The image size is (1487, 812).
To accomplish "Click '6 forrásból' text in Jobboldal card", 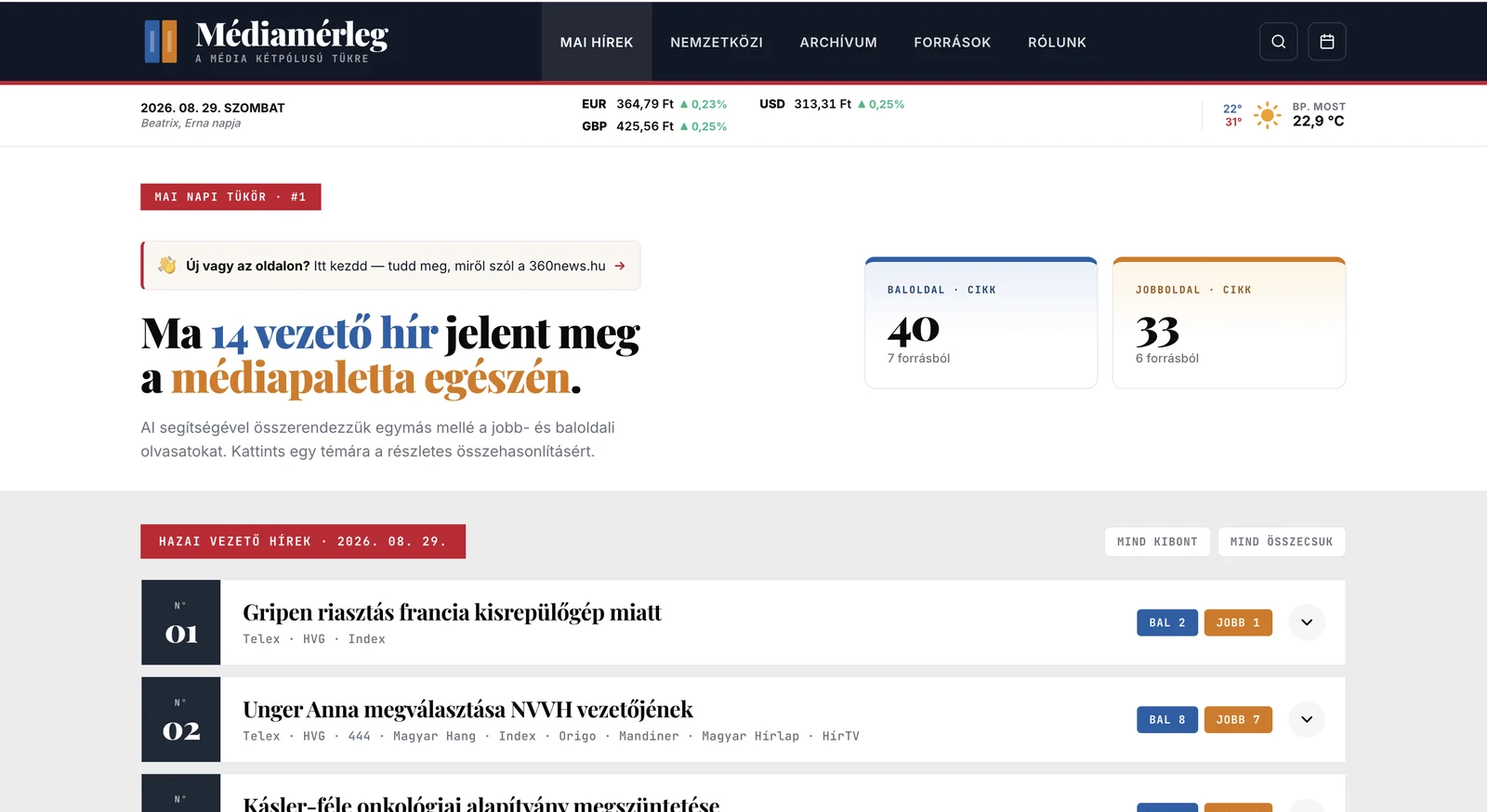I will coord(1166,358).
